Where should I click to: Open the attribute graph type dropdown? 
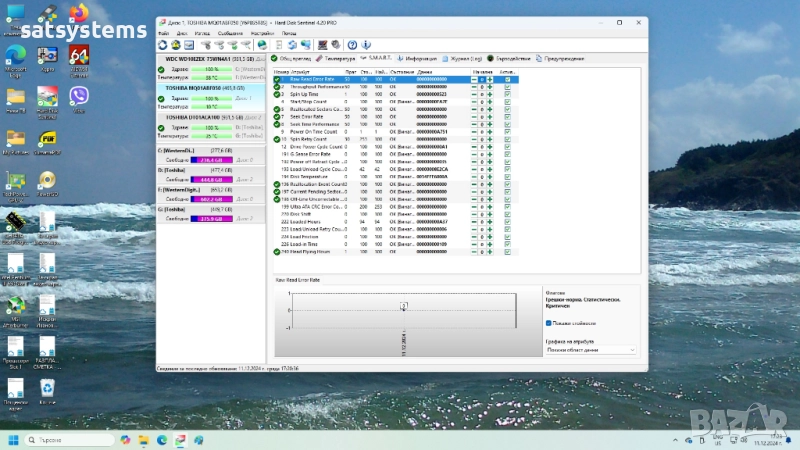click(591, 350)
